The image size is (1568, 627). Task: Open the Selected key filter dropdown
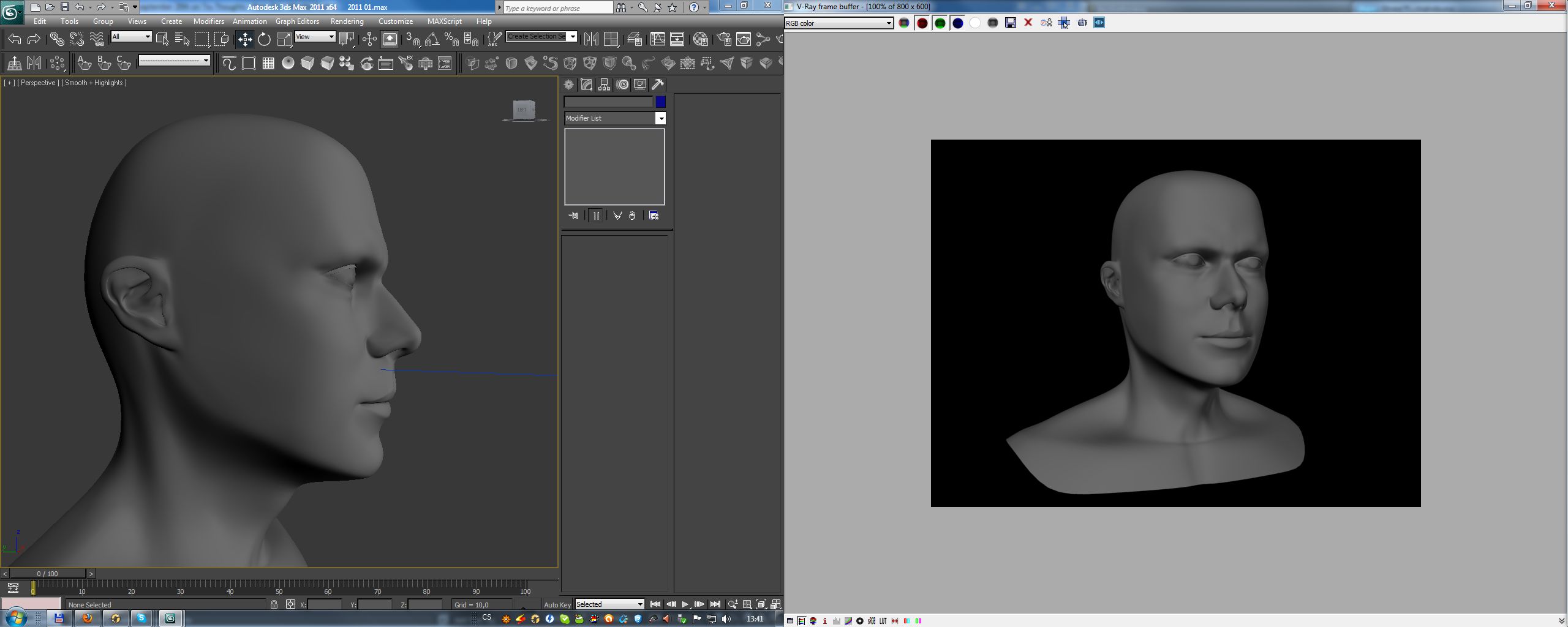tap(609, 604)
